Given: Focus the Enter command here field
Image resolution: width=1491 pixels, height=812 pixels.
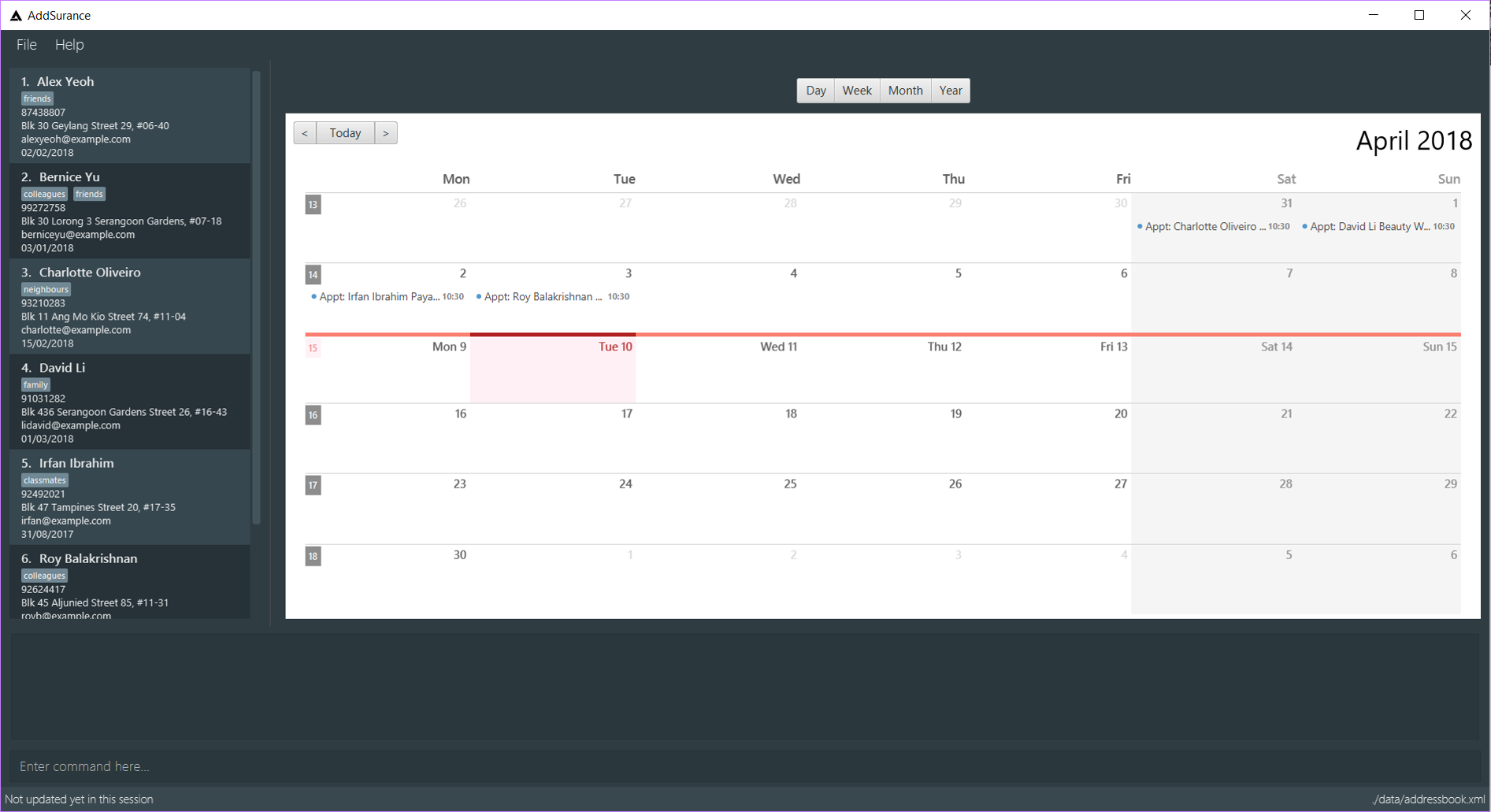Looking at the screenshot, I should pyautogui.click(x=745, y=766).
